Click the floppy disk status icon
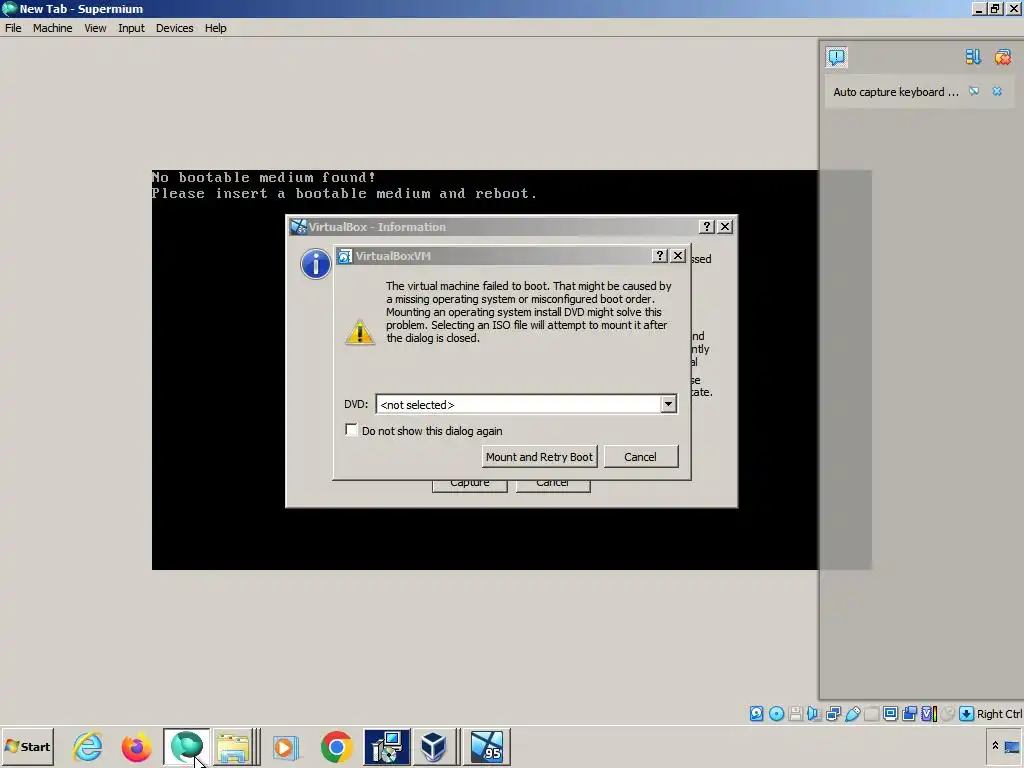The height and width of the screenshot is (768, 1024). coord(795,714)
